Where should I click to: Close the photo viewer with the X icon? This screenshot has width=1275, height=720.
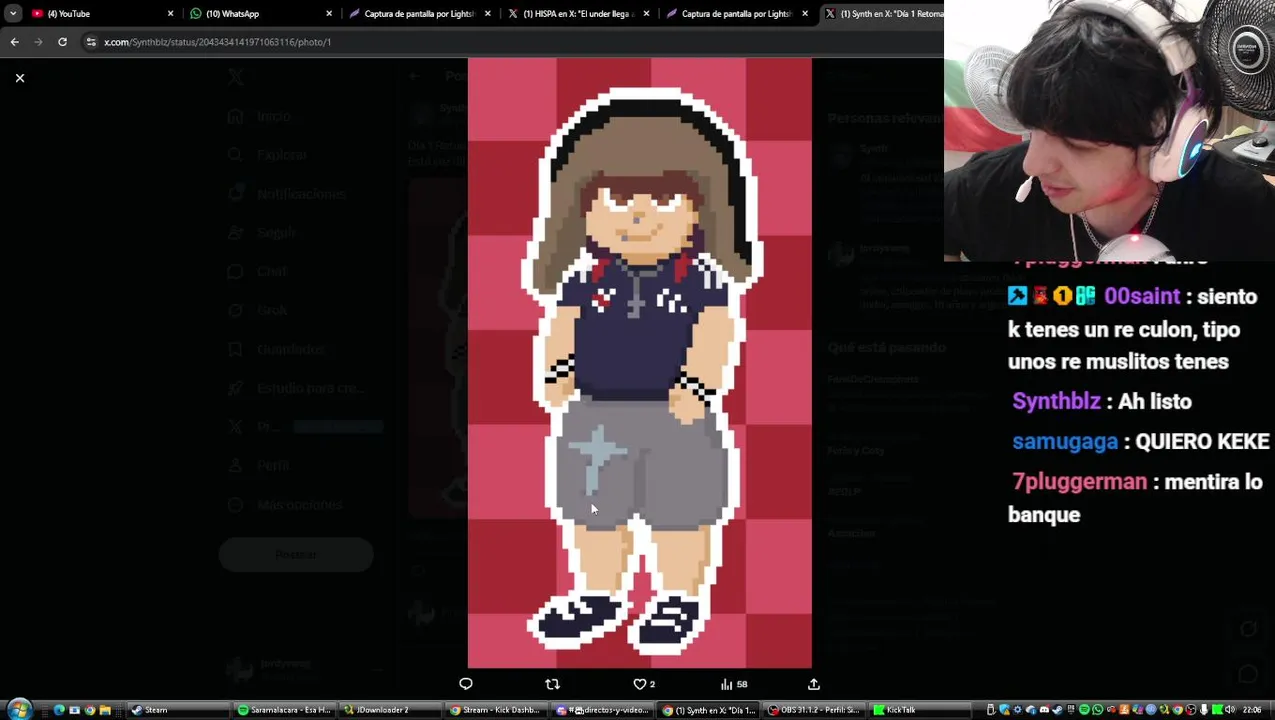click(x=20, y=78)
